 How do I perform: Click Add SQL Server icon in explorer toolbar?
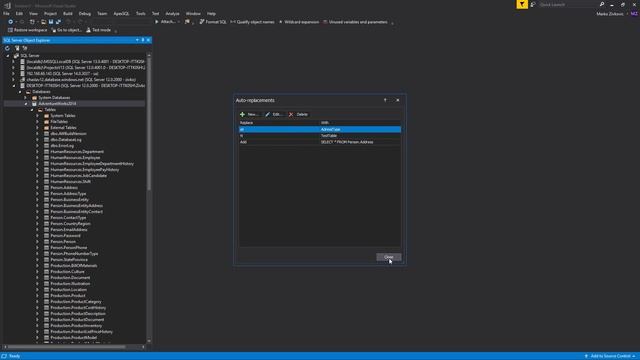click(x=17, y=48)
